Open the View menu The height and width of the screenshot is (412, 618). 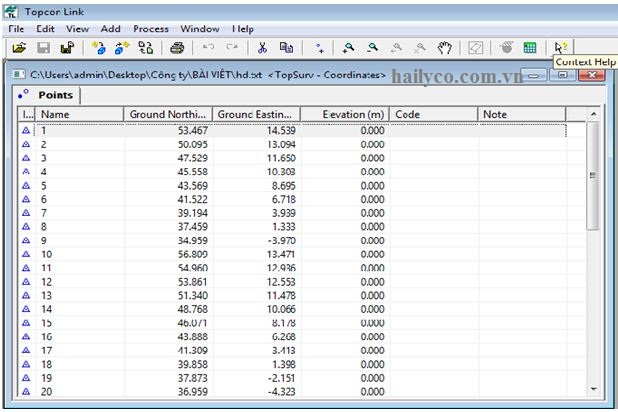[77, 29]
